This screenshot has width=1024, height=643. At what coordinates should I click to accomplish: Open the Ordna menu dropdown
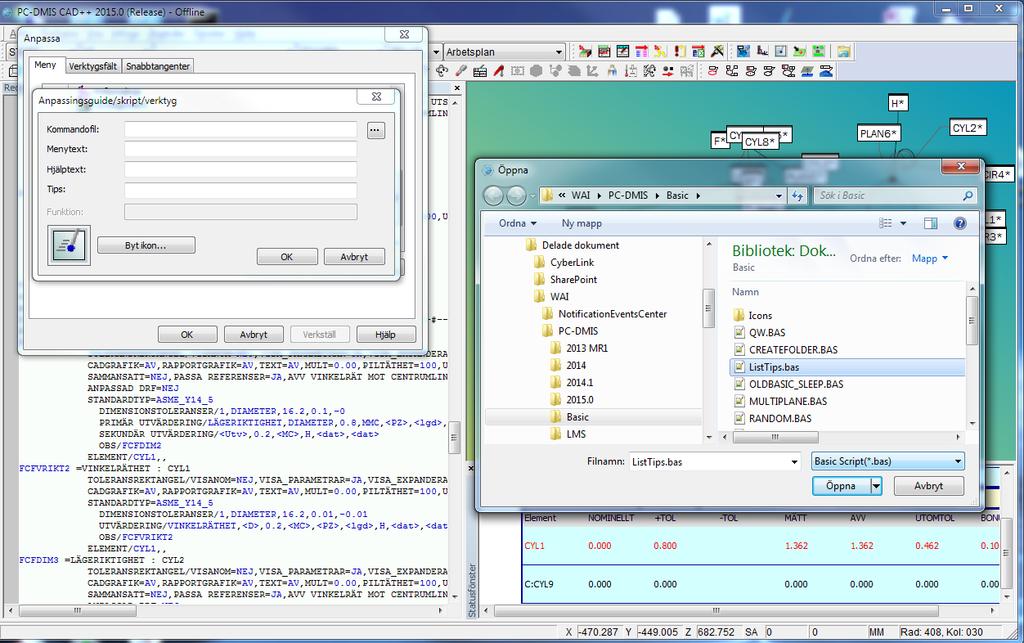click(517, 223)
